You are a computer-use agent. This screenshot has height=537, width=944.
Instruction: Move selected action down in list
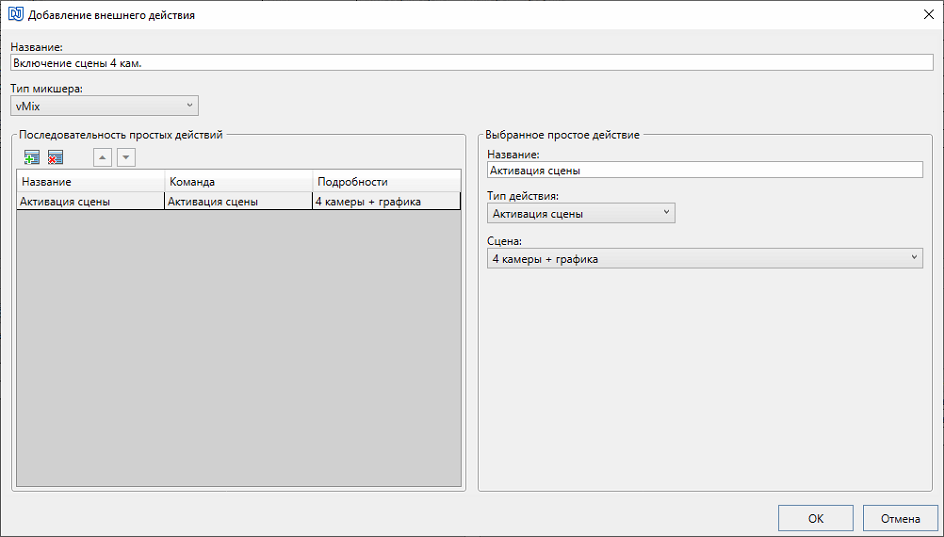[x=126, y=158]
